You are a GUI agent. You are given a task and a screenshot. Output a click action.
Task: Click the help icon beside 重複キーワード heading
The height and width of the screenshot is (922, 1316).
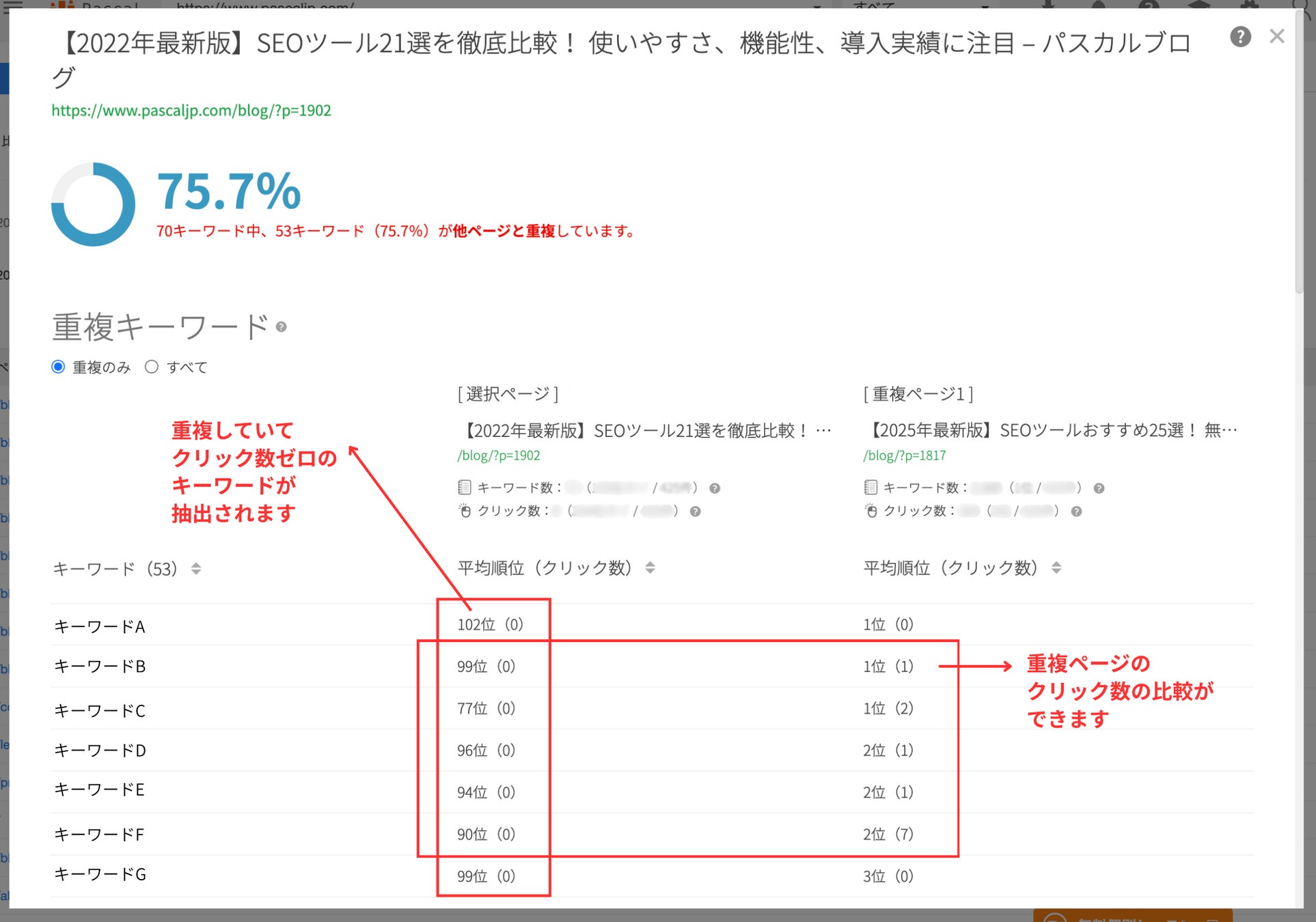pos(281,327)
